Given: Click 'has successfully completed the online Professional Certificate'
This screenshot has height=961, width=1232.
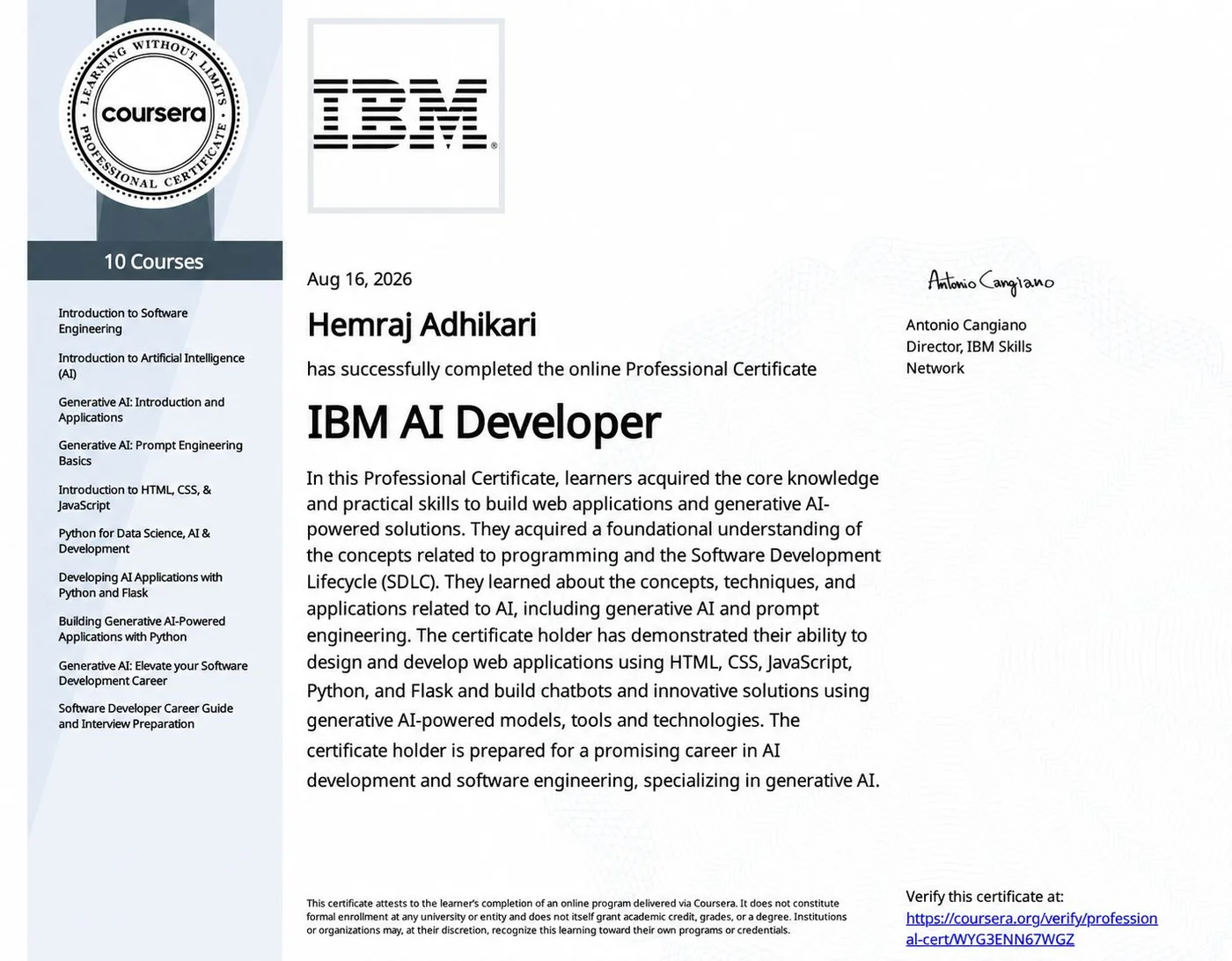Looking at the screenshot, I should click(561, 370).
